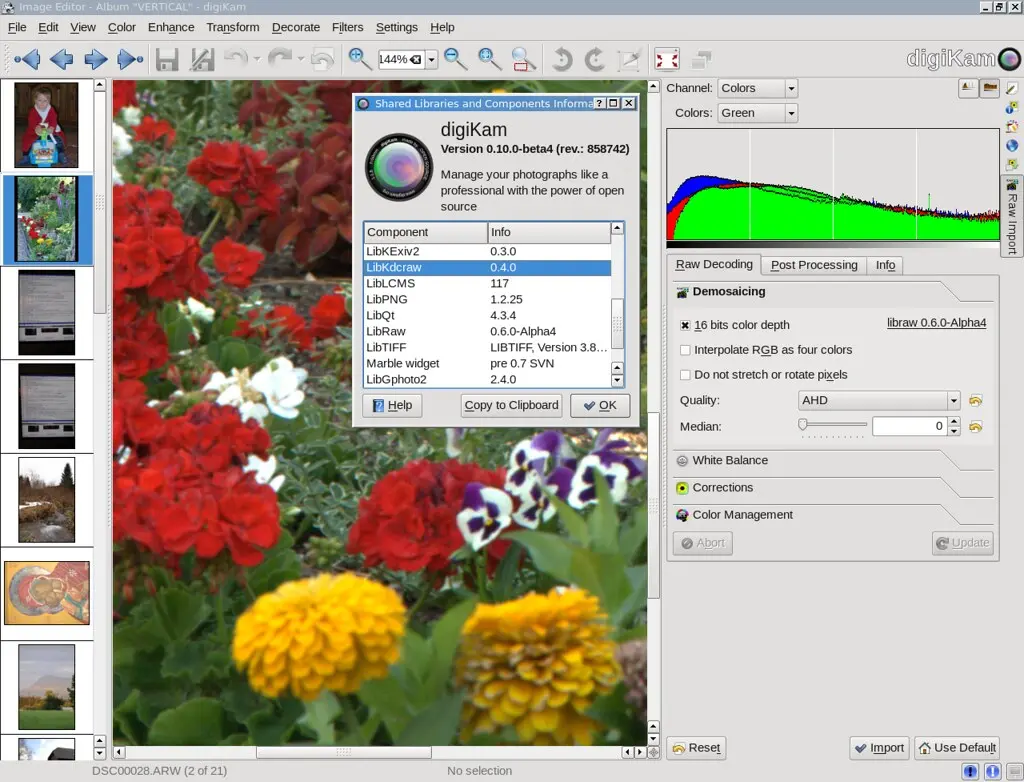Go to the first image using toolbar arrow
The width and height of the screenshot is (1024, 782).
(27, 60)
